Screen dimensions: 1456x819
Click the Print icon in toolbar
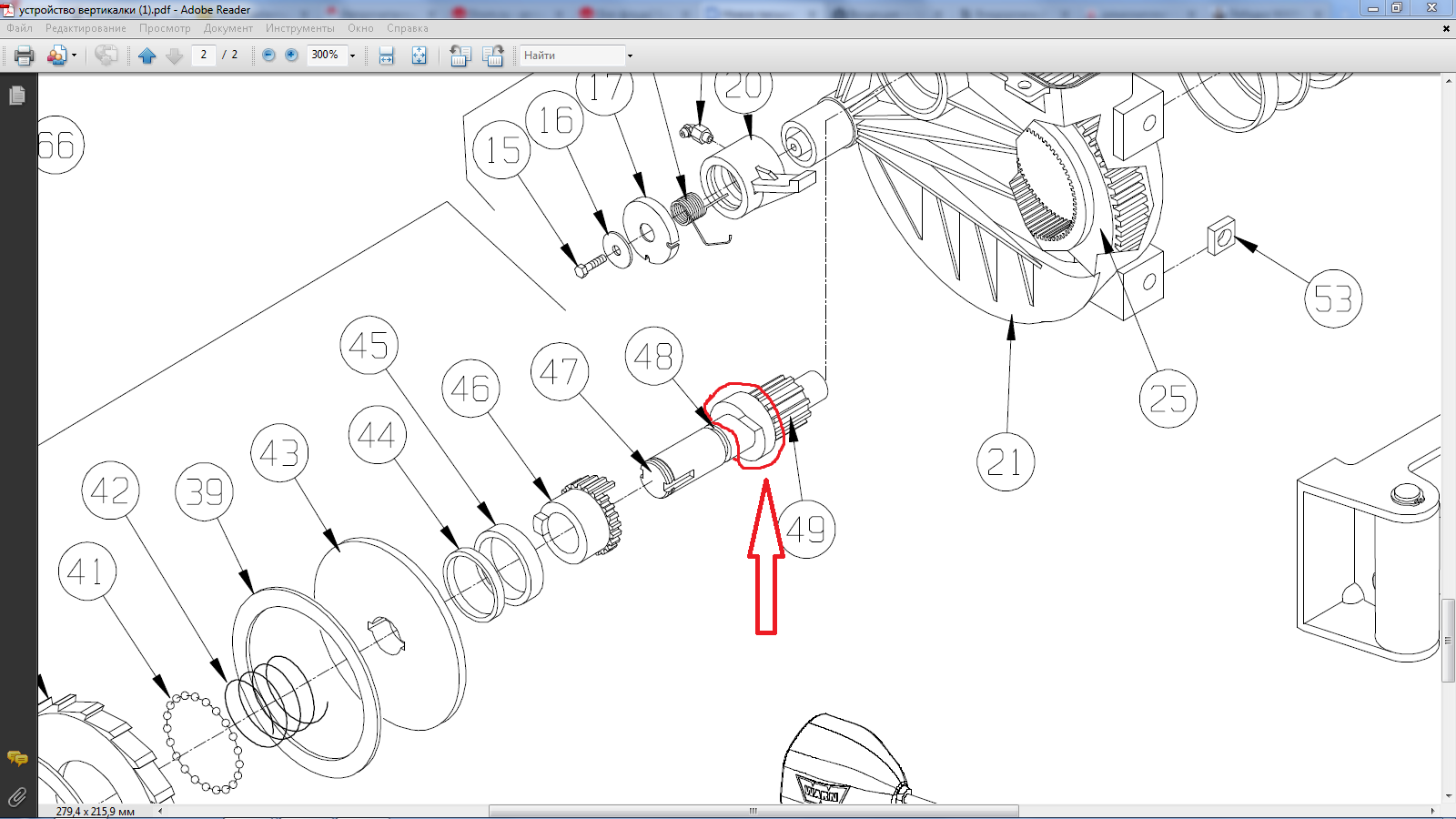(x=25, y=56)
